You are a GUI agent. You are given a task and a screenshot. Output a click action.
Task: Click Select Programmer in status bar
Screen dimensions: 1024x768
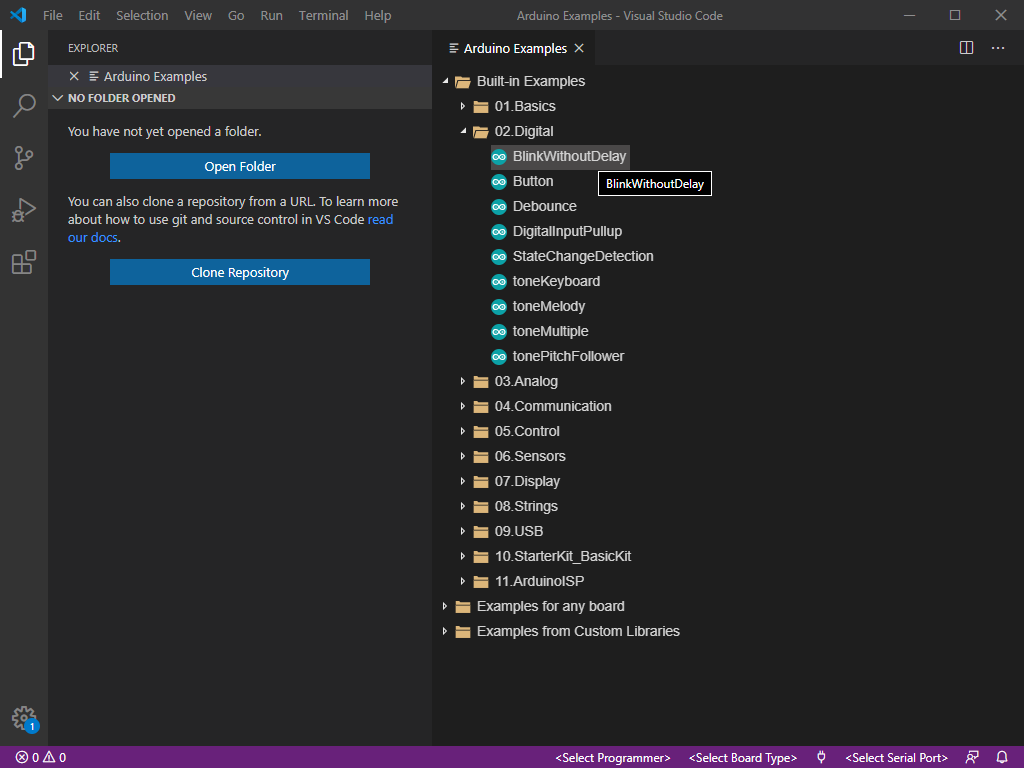click(613, 758)
